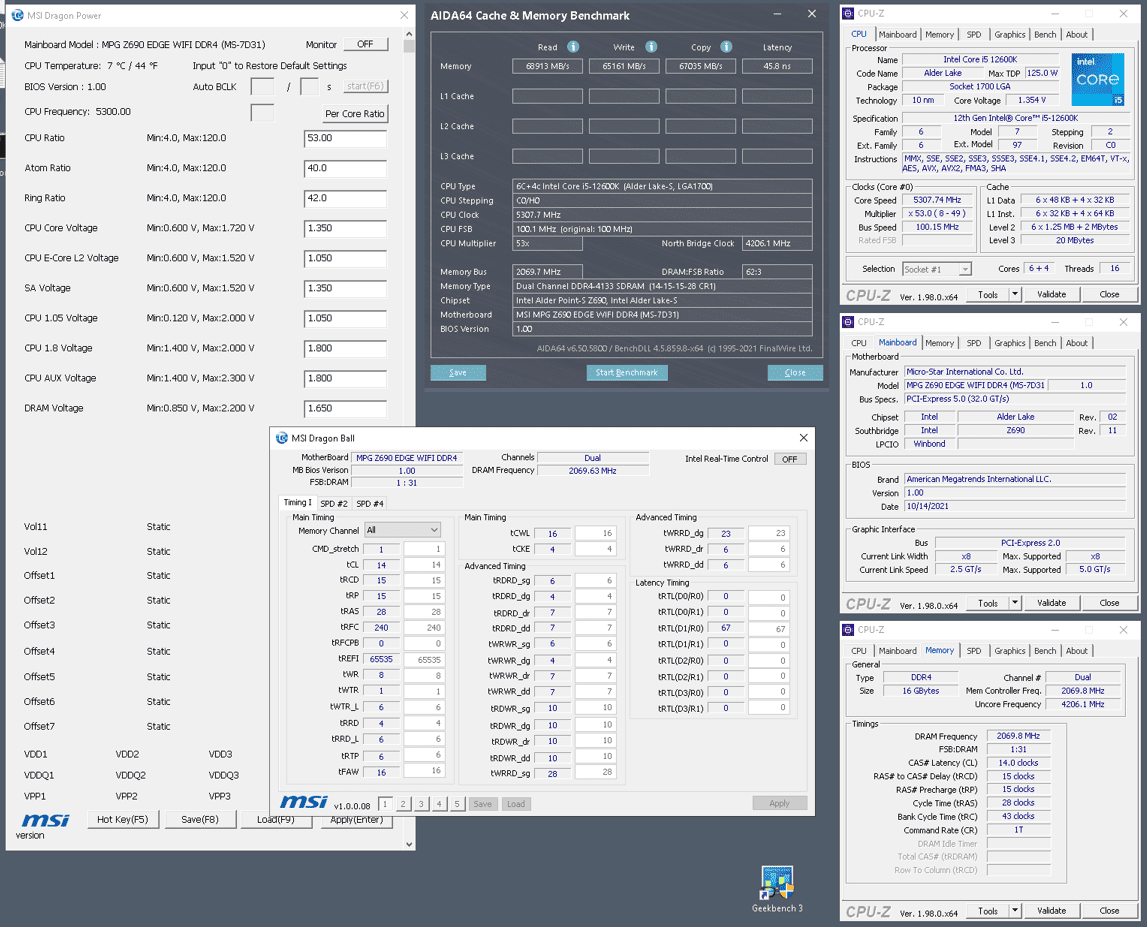Open Memory Channel dropdown in Dragon Ball
Viewport: 1147px width, 927px height.
coord(402,530)
